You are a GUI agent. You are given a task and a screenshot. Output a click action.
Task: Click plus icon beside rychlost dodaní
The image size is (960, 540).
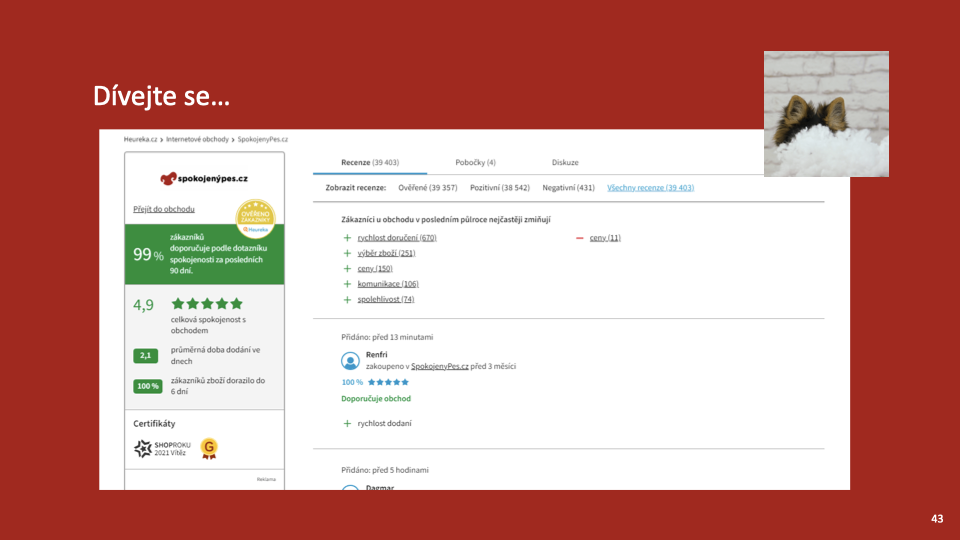click(x=347, y=423)
